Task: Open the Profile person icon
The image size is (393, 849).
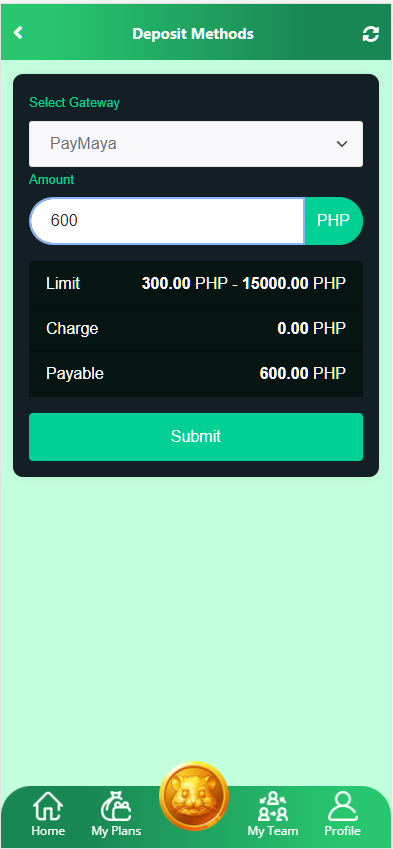Action: pos(343,807)
